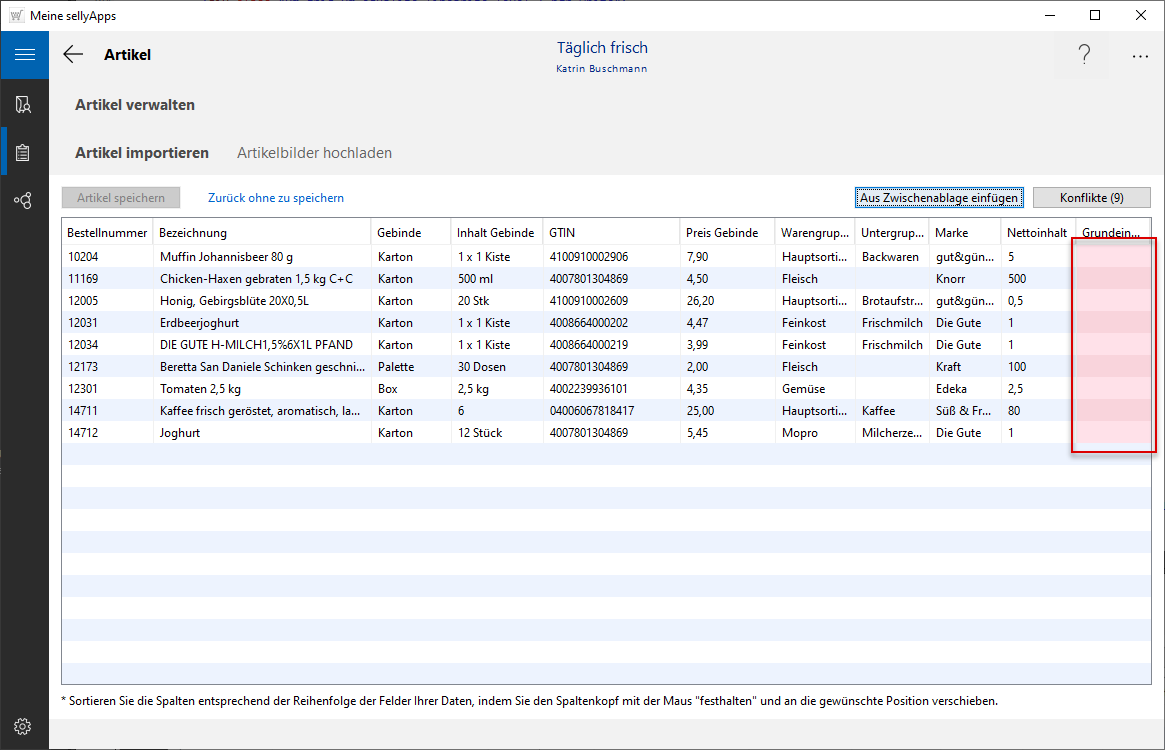Viewport: 1165px width, 750px height.
Task: Select the clipboard articles icon in sidebar
Action: point(24,153)
